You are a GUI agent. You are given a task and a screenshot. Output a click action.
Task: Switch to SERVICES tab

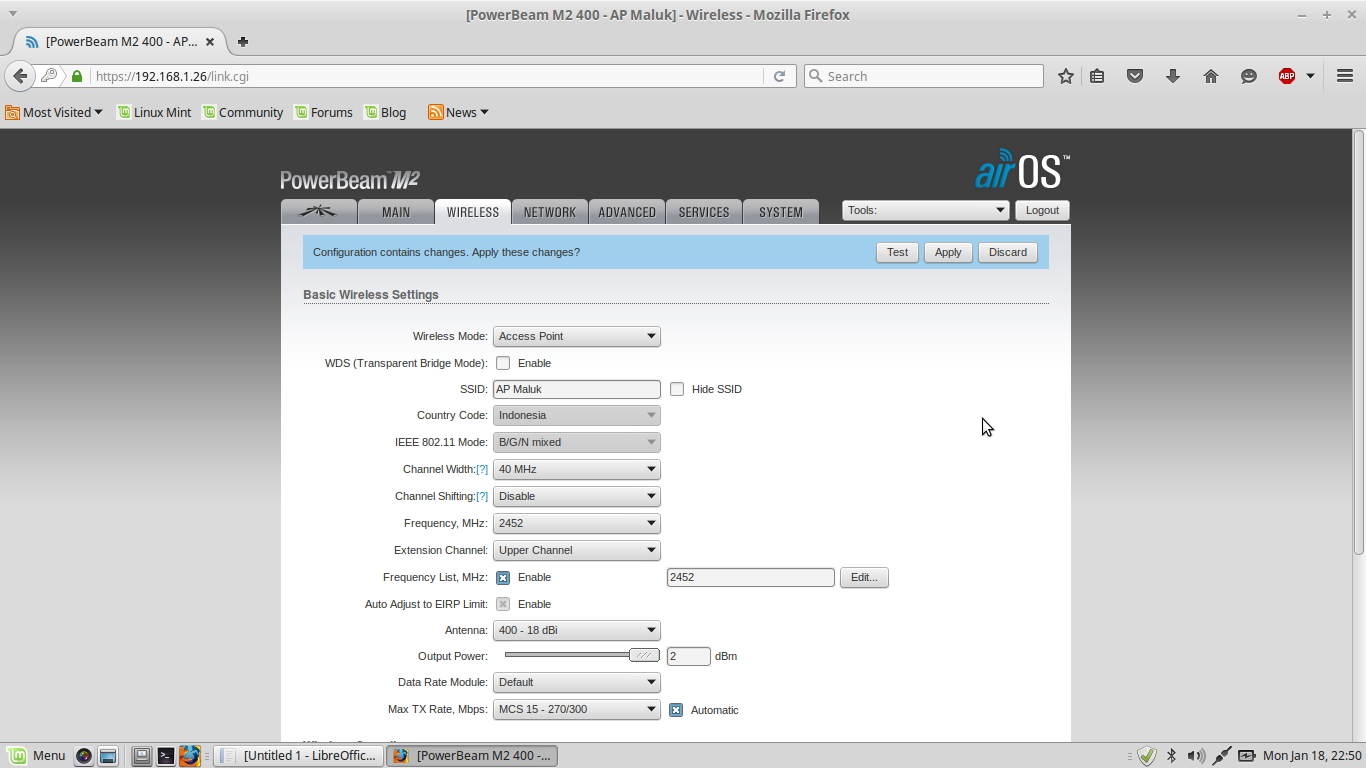704,211
